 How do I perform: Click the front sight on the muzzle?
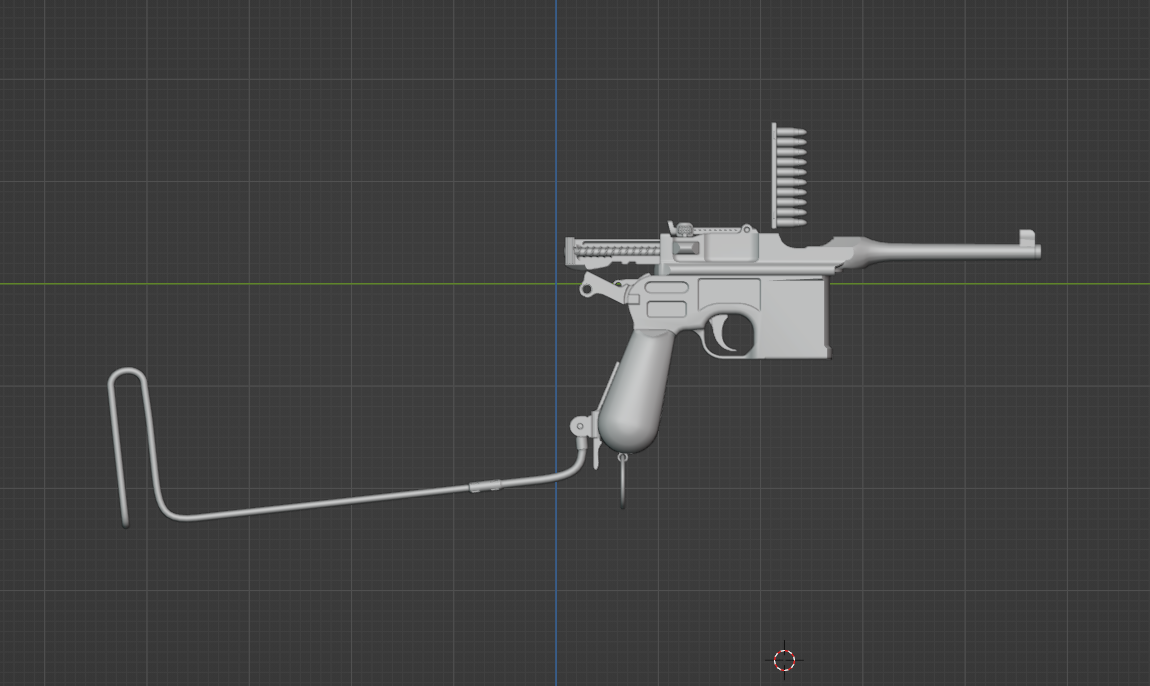pos(1027,236)
